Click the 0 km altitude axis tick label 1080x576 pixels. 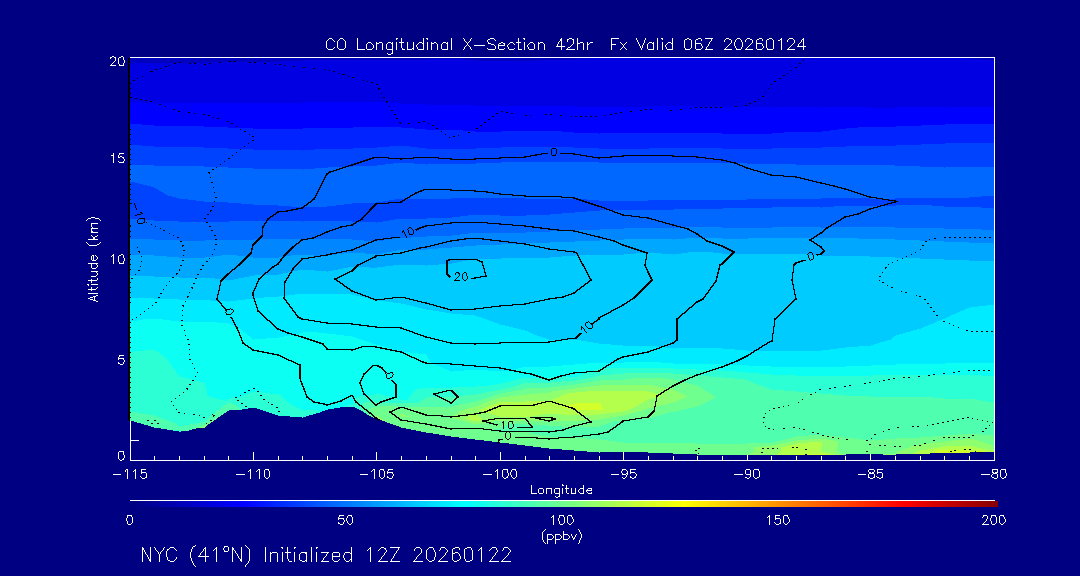[121, 456]
